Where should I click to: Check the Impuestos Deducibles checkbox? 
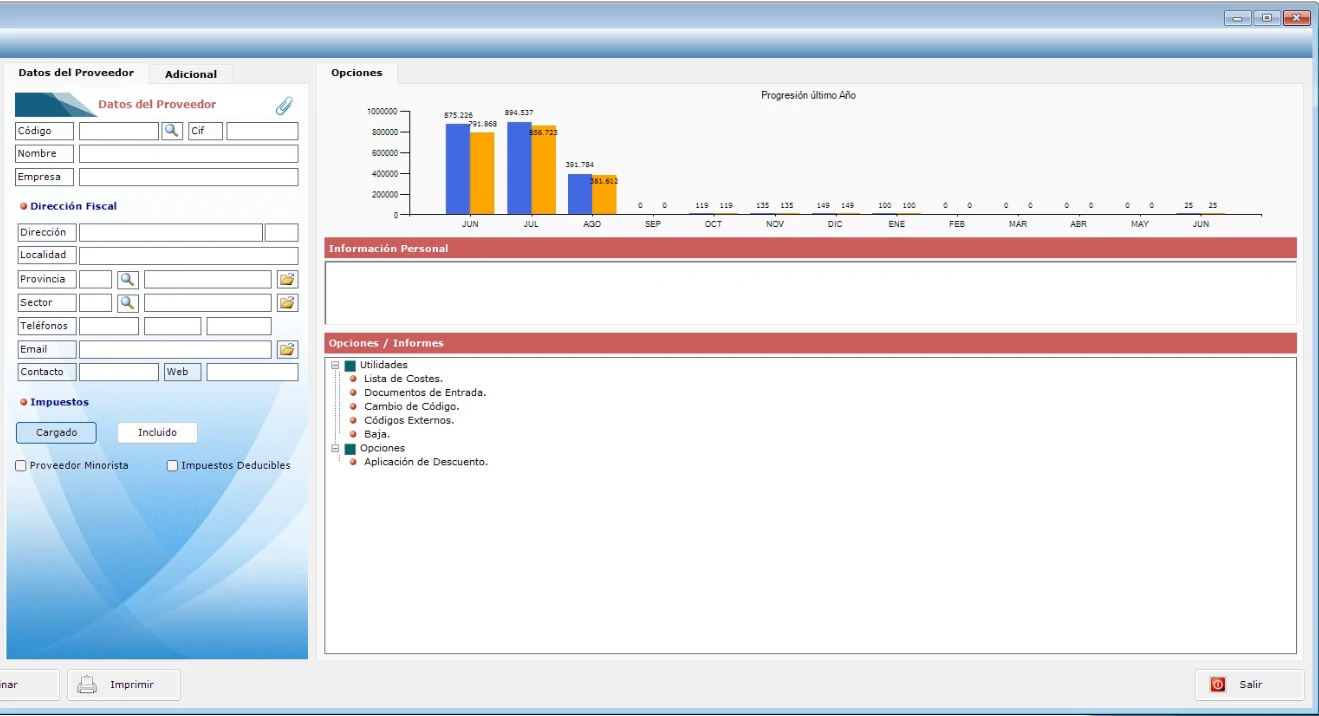click(172, 466)
